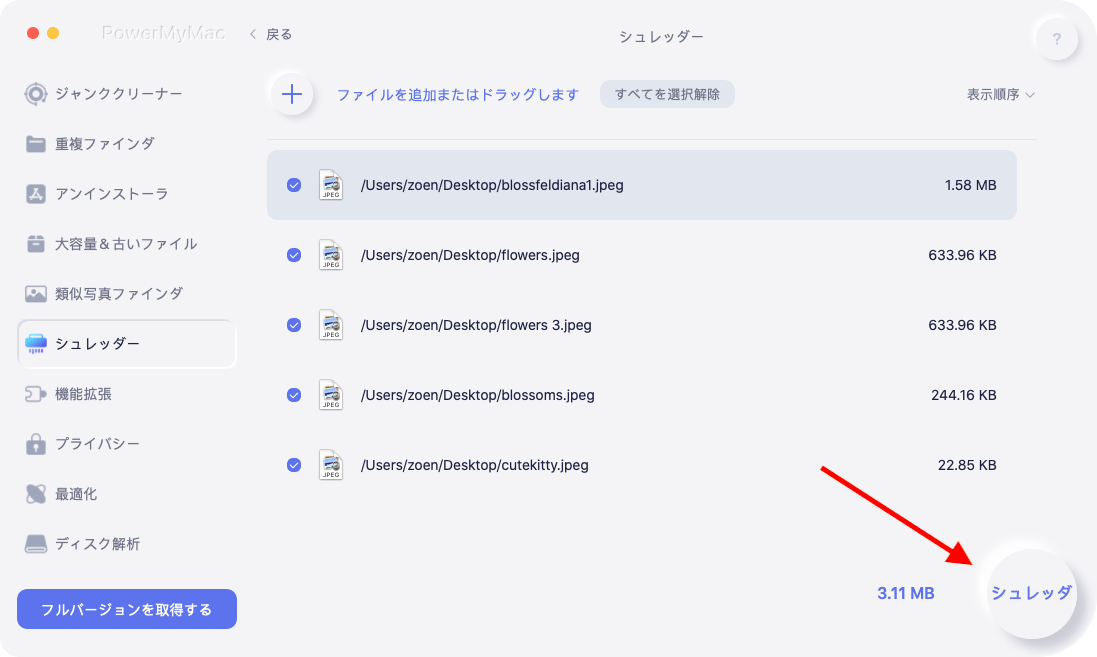The width and height of the screenshot is (1097, 657).
Task: Select the /Users/zoen/Desktop/flowers.jpeg path
Action: 470,255
